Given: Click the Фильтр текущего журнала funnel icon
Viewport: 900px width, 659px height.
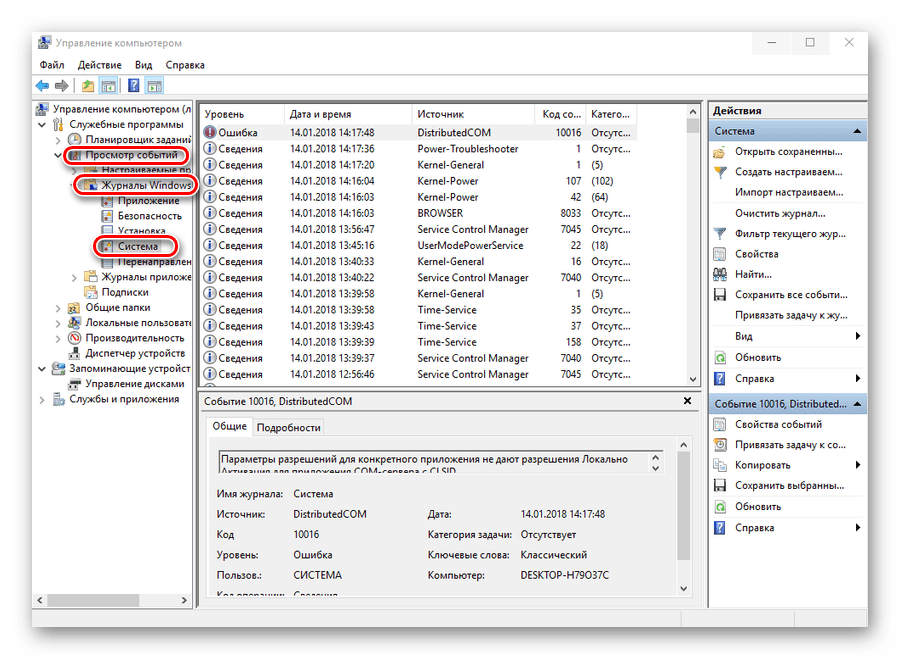Looking at the screenshot, I should (x=720, y=233).
